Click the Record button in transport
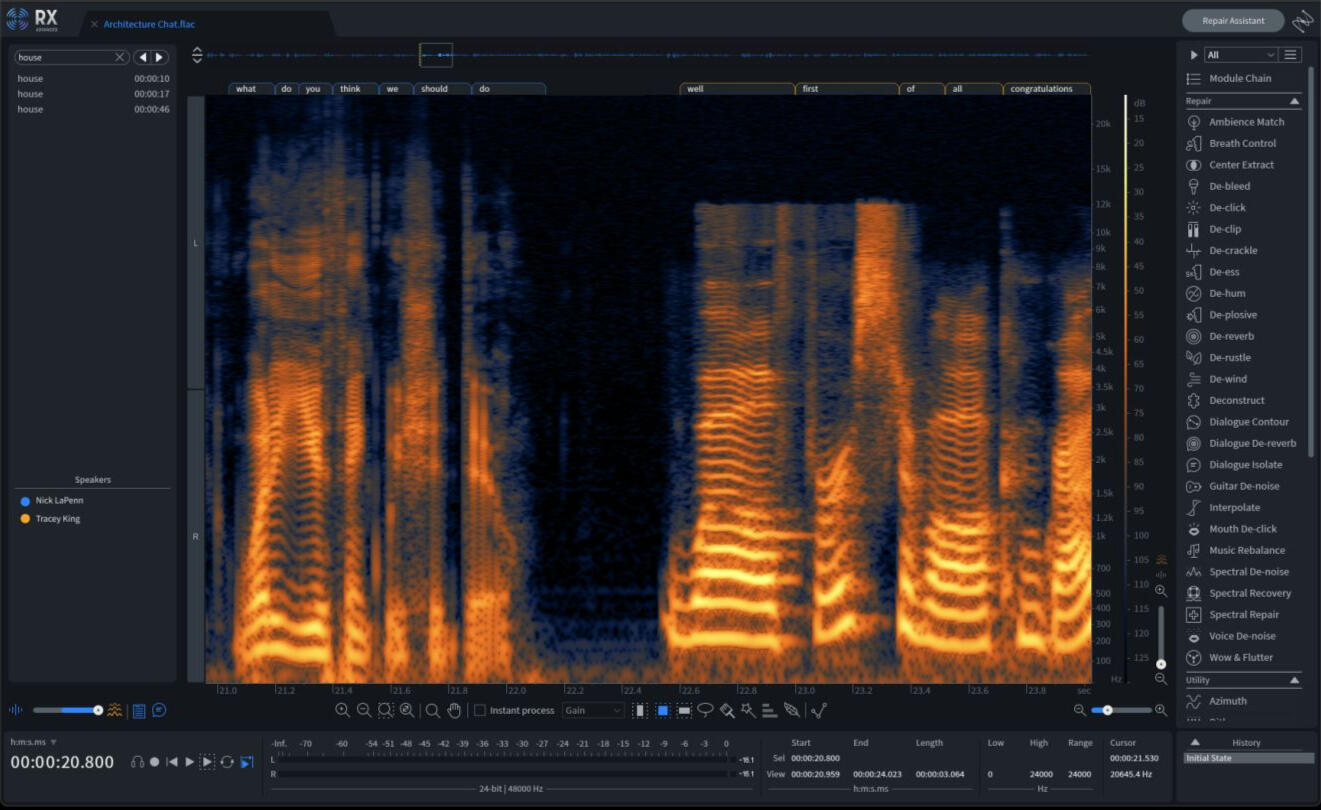This screenshot has height=810, width=1321. 154,762
